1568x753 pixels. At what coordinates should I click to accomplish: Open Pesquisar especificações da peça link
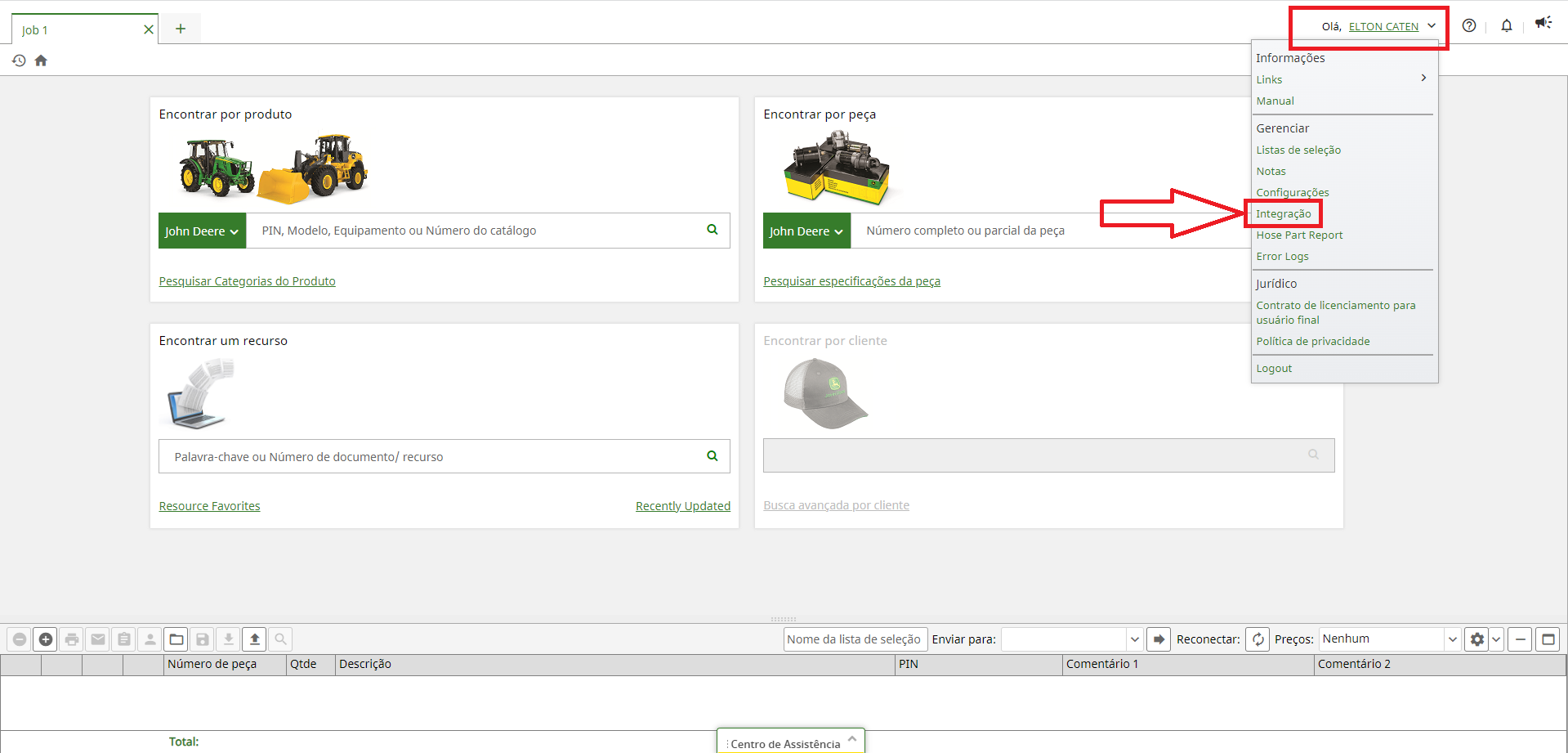(x=851, y=280)
